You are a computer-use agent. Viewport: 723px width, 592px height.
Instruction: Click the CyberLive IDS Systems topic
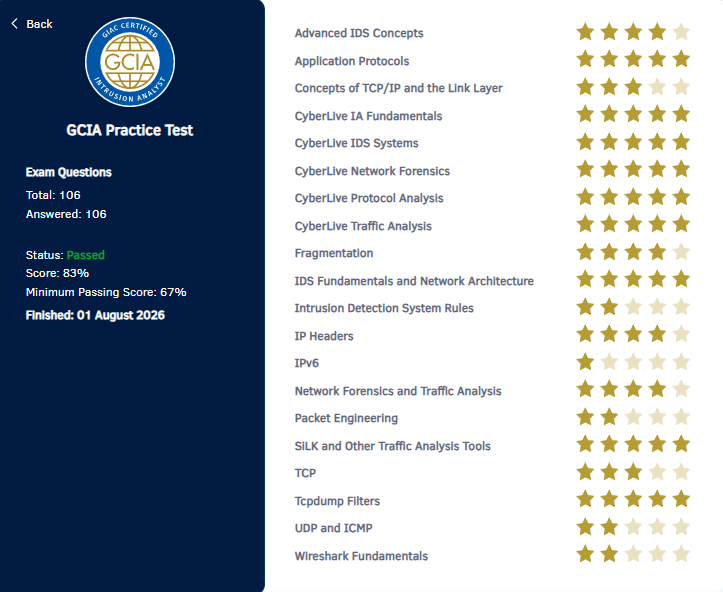click(x=356, y=143)
